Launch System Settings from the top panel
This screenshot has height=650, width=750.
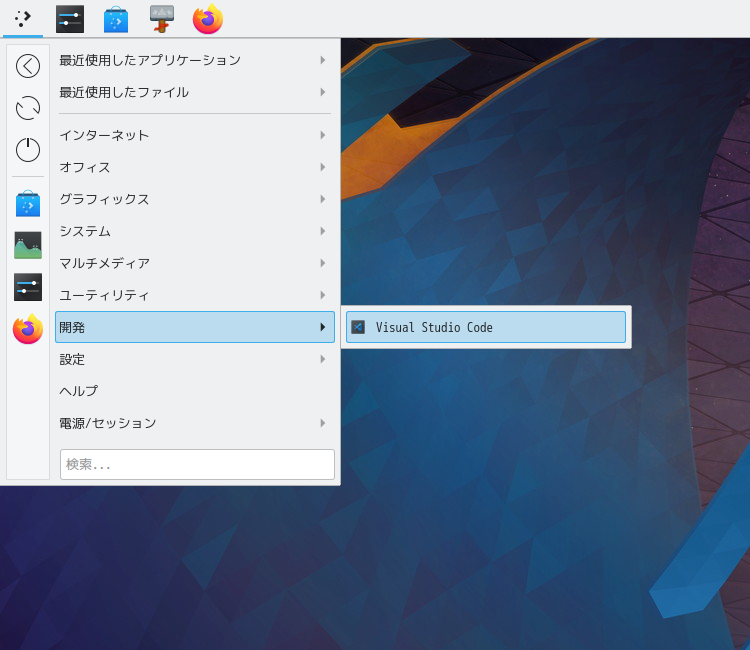click(x=70, y=19)
